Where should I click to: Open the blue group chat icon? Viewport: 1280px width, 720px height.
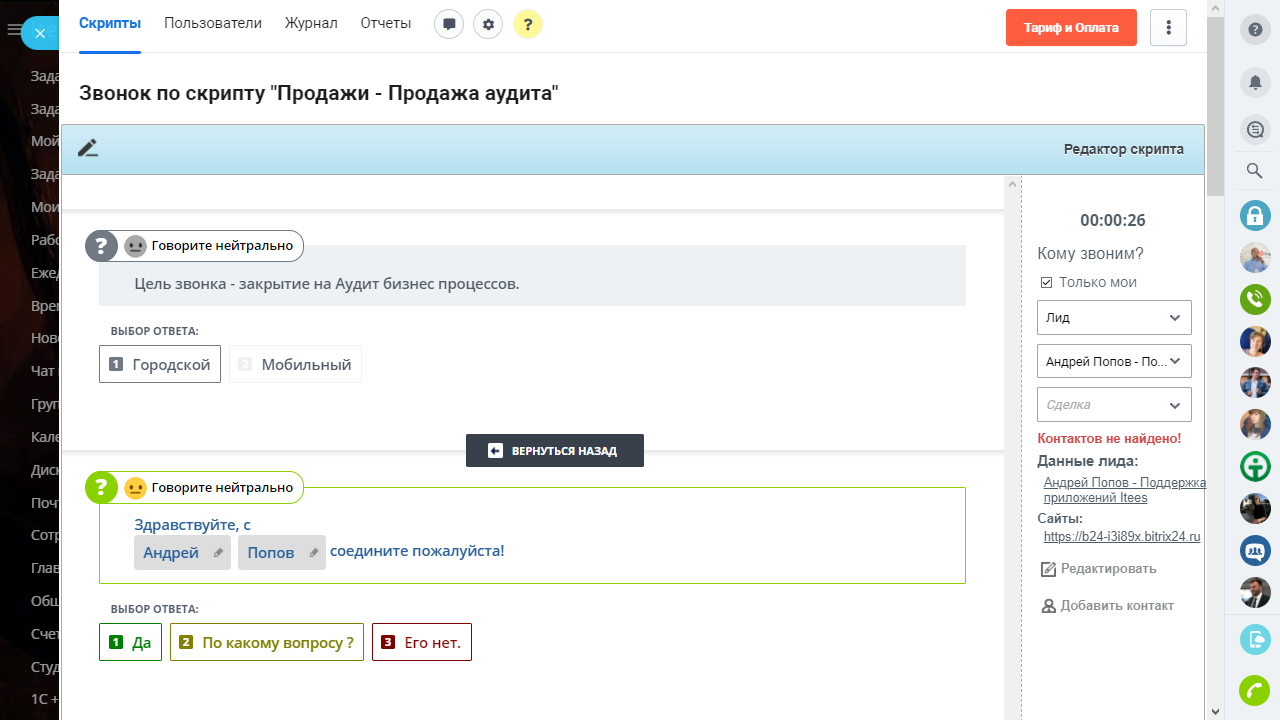coord(1255,550)
